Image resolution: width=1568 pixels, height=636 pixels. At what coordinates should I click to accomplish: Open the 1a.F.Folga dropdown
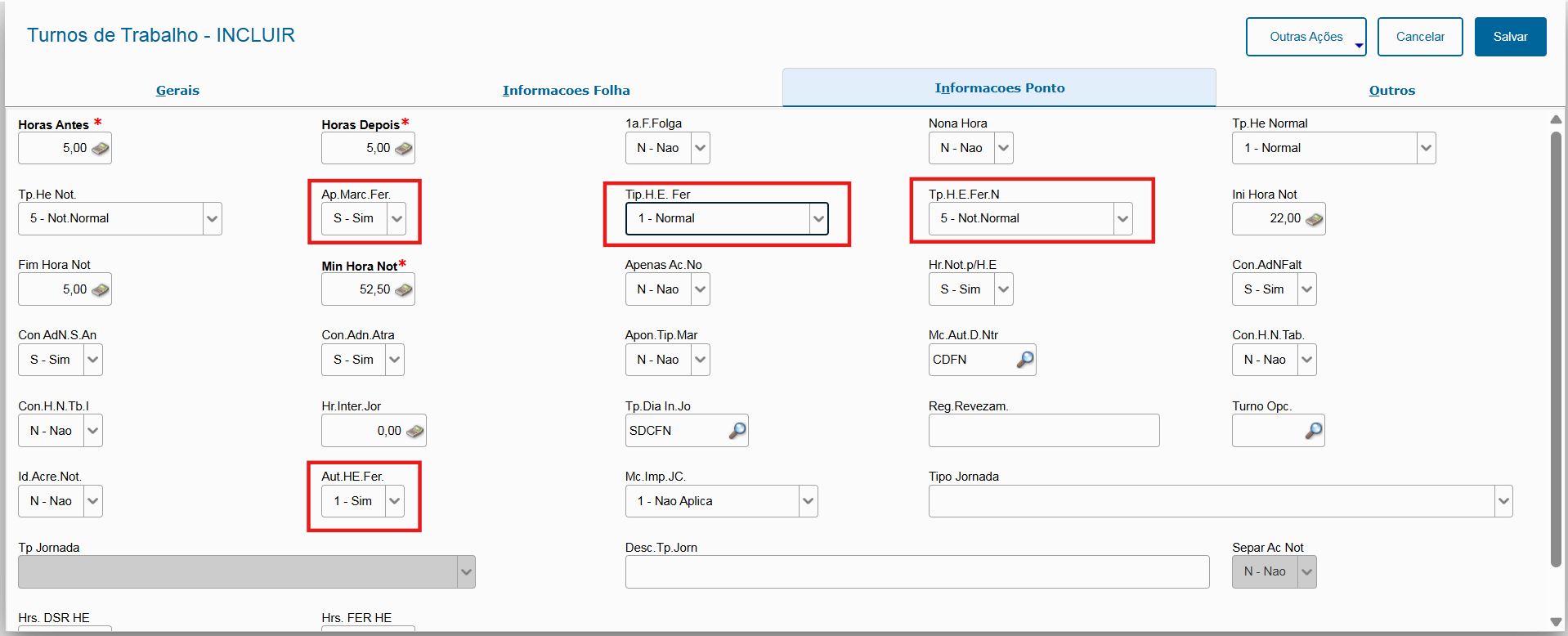[700, 148]
